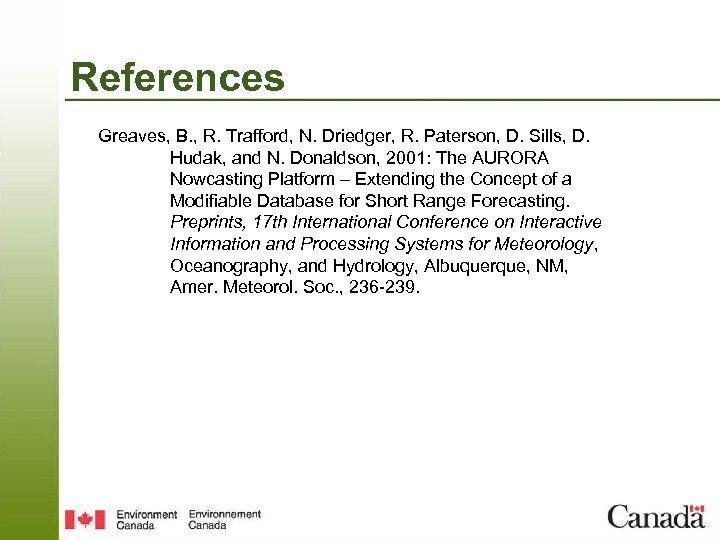Click the Canadian flag logo beside Environment Canada
Image resolution: width=720 pixels, height=540 pixels.
click(85, 519)
